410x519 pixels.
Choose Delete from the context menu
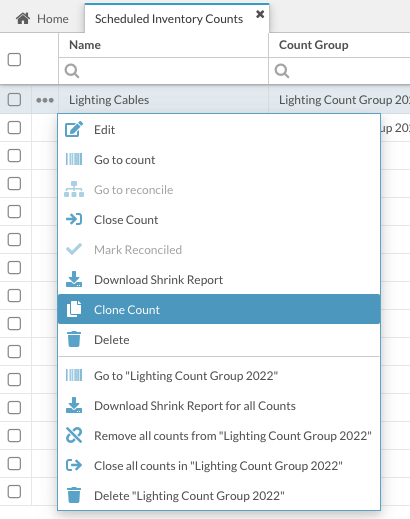click(x=219, y=340)
